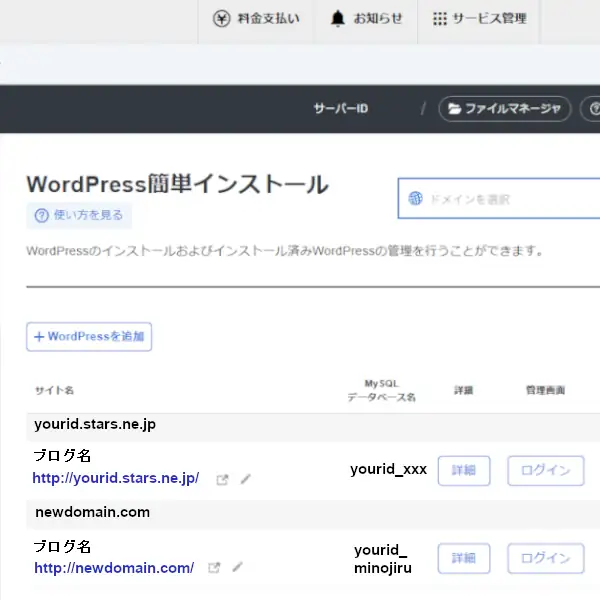Viewport: 600px width, 600px height.
Task: Open 使い方を見る help link
Action: [x=79, y=215]
